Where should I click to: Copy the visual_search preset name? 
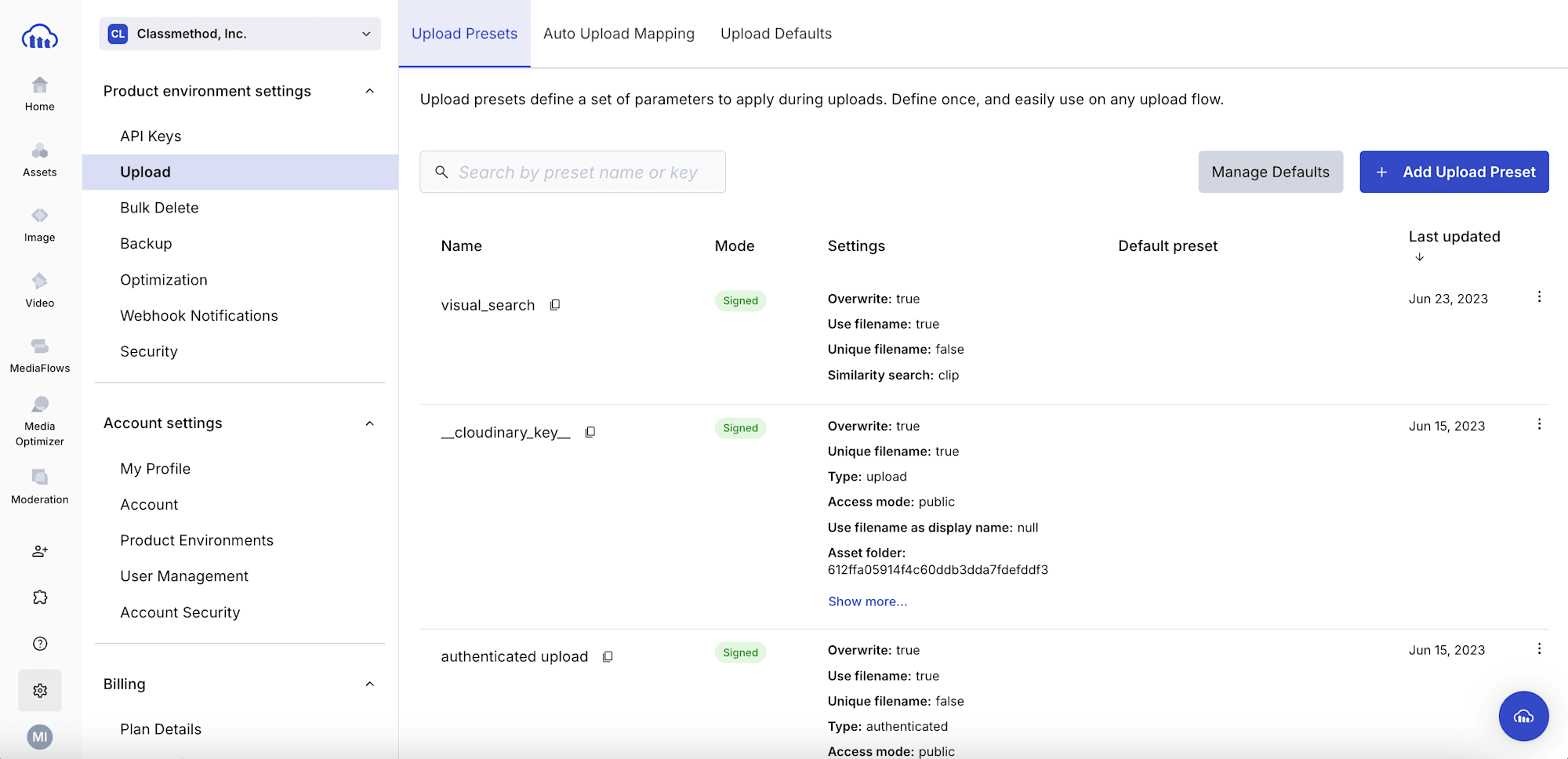(555, 305)
